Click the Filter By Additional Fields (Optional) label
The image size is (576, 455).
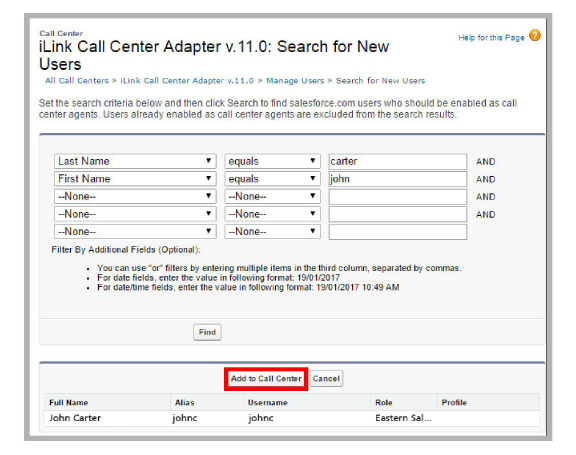pyautogui.click(x=126, y=250)
